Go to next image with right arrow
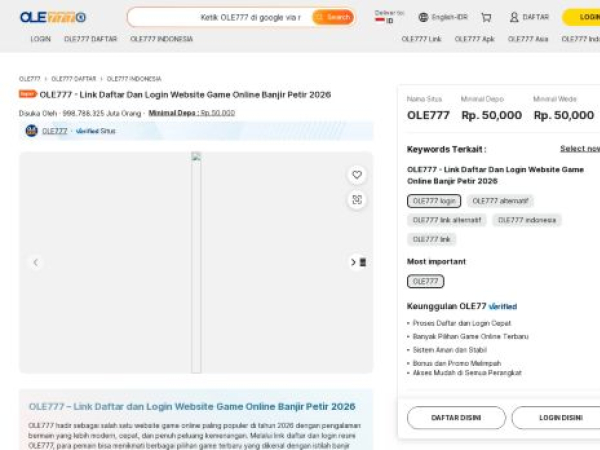The width and height of the screenshot is (600, 450). [354, 262]
